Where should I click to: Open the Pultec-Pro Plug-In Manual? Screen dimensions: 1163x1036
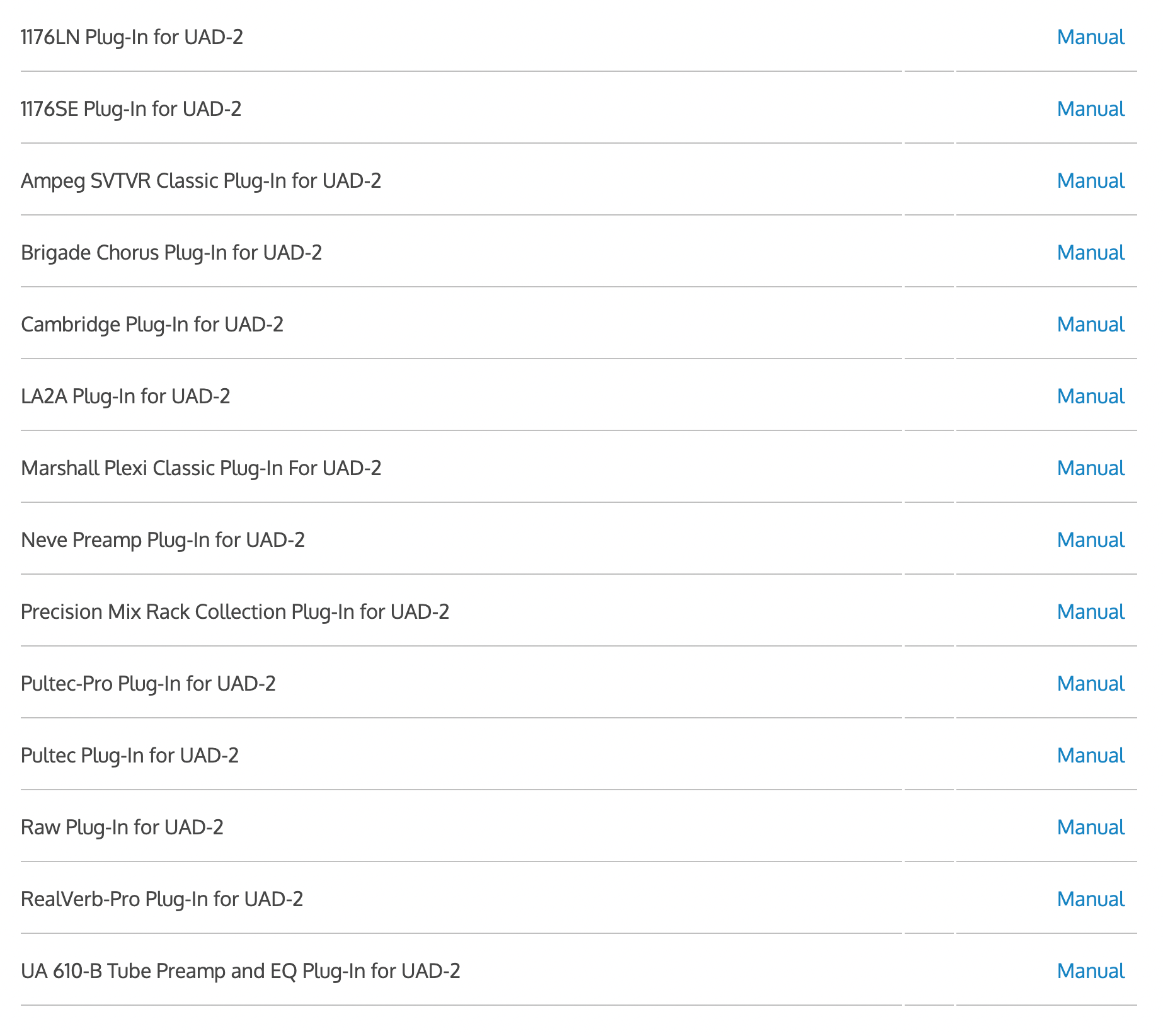coord(1090,684)
